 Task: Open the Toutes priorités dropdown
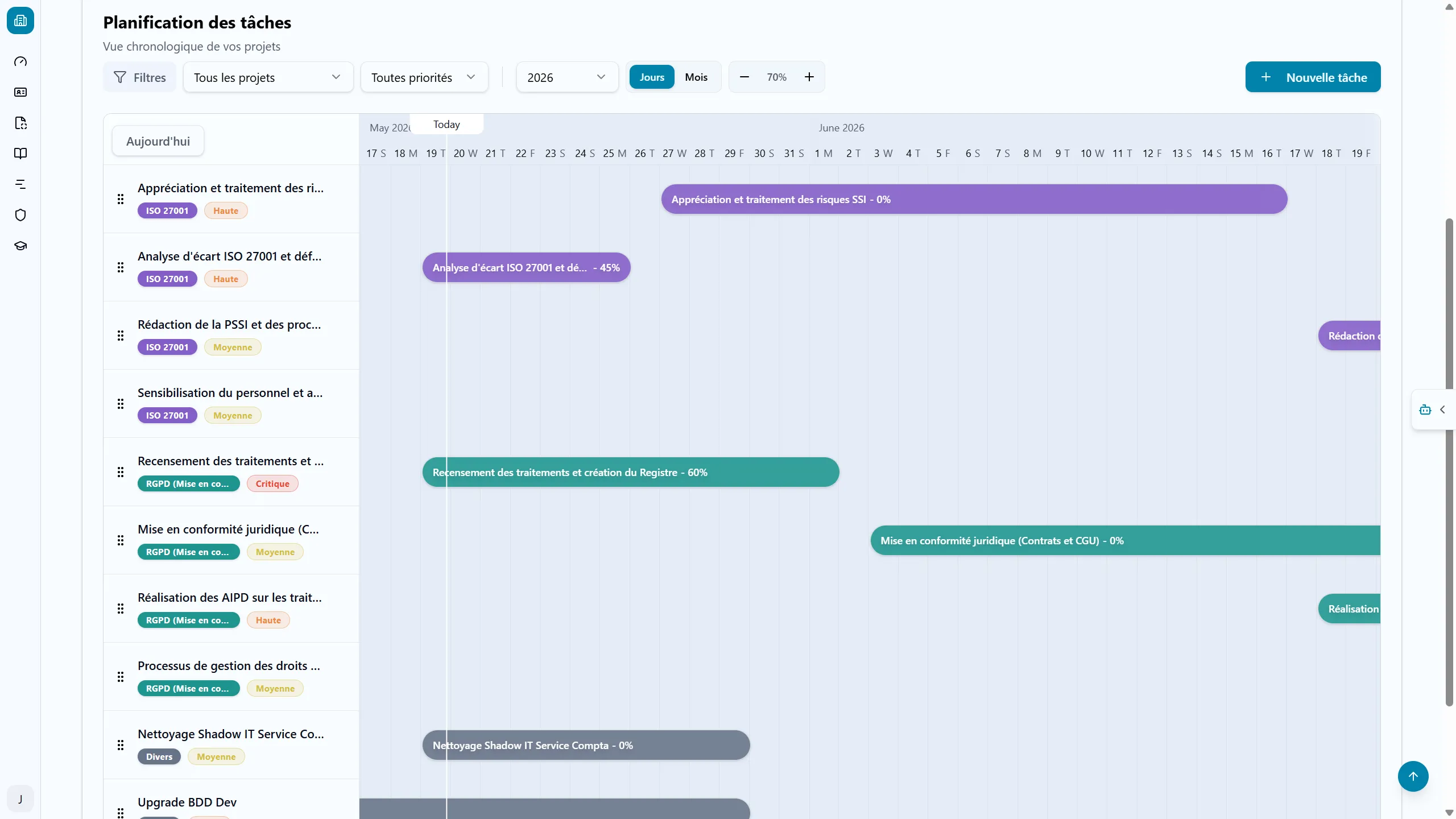click(424, 77)
